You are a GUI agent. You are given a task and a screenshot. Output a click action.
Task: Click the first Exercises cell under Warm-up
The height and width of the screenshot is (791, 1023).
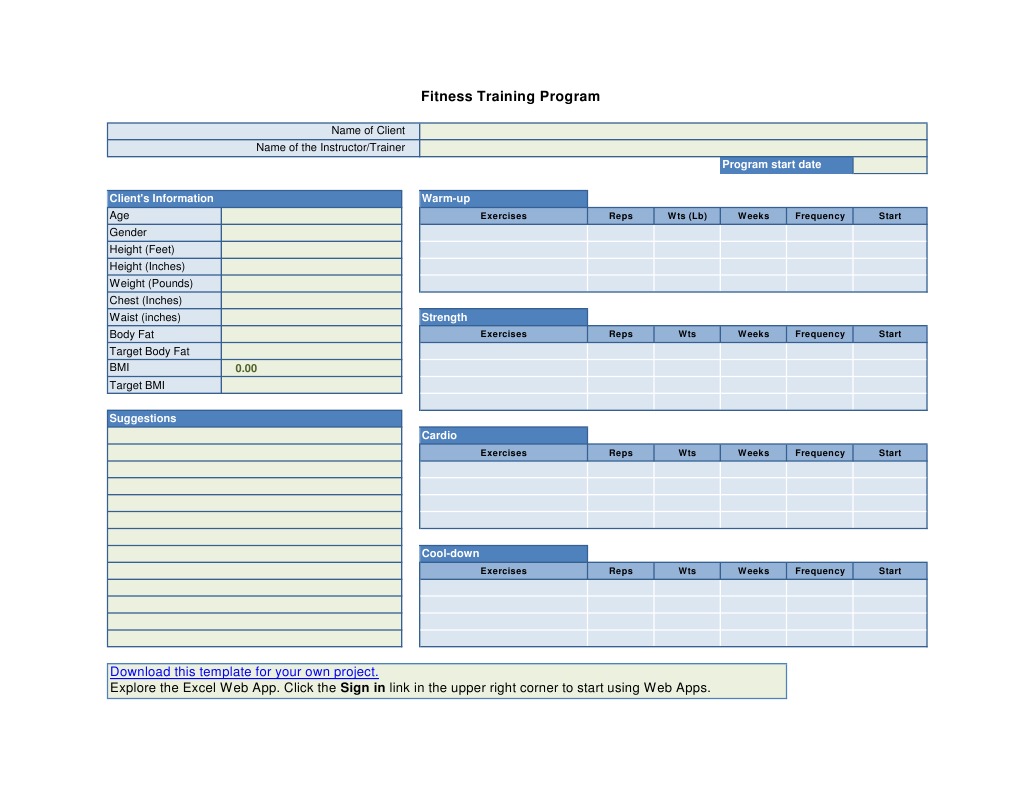[x=503, y=232]
